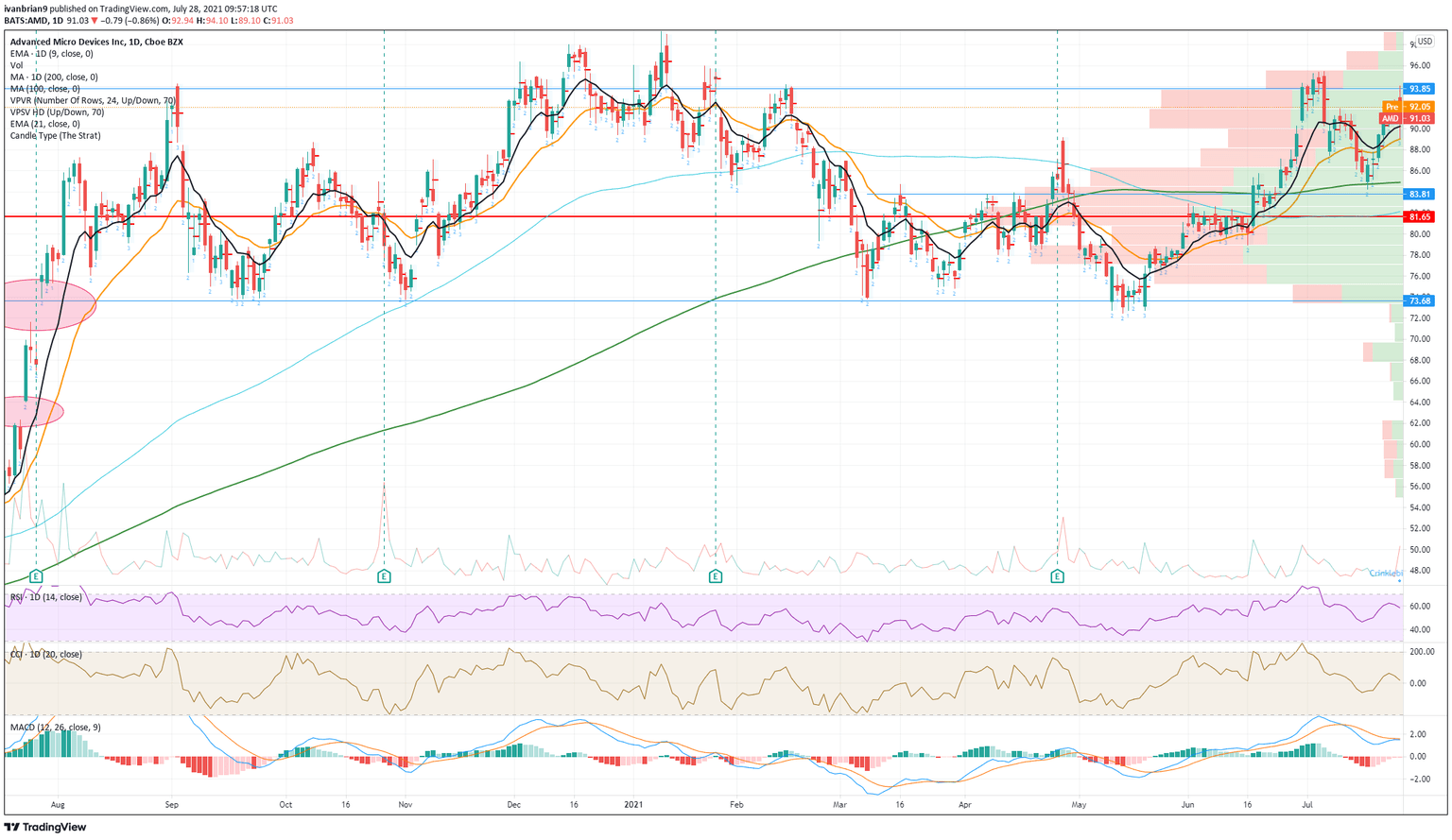Image resolution: width=1452 pixels, height=840 pixels.
Task: Click the 68.00 price axis label
Action: 1421,360
